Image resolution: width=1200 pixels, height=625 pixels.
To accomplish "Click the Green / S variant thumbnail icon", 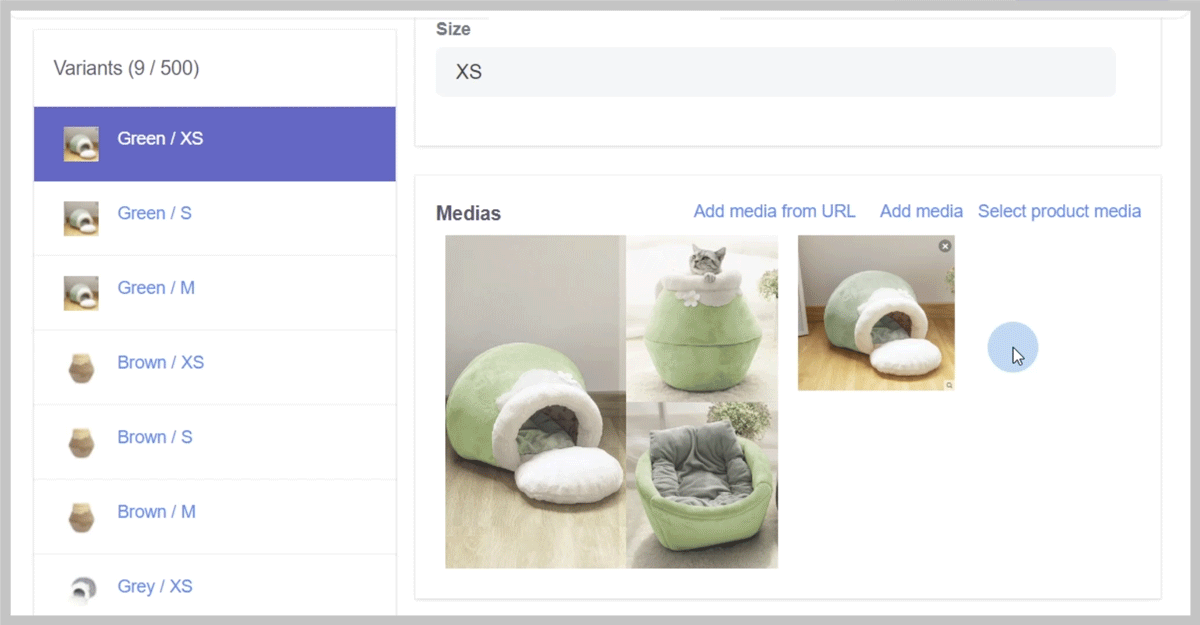I will tap(81, 218).
